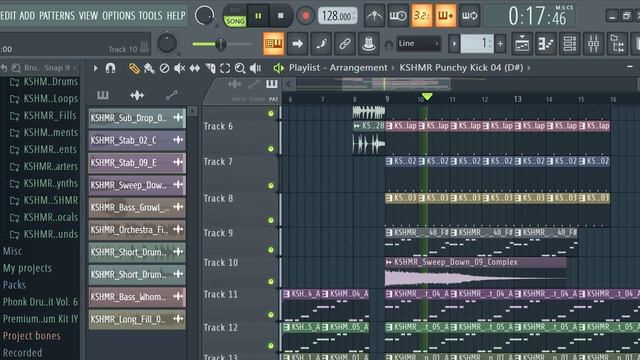This screenshot has height=360, width=640.
Task: Open the Channel rack view icon
Action: tap(570, 43)
